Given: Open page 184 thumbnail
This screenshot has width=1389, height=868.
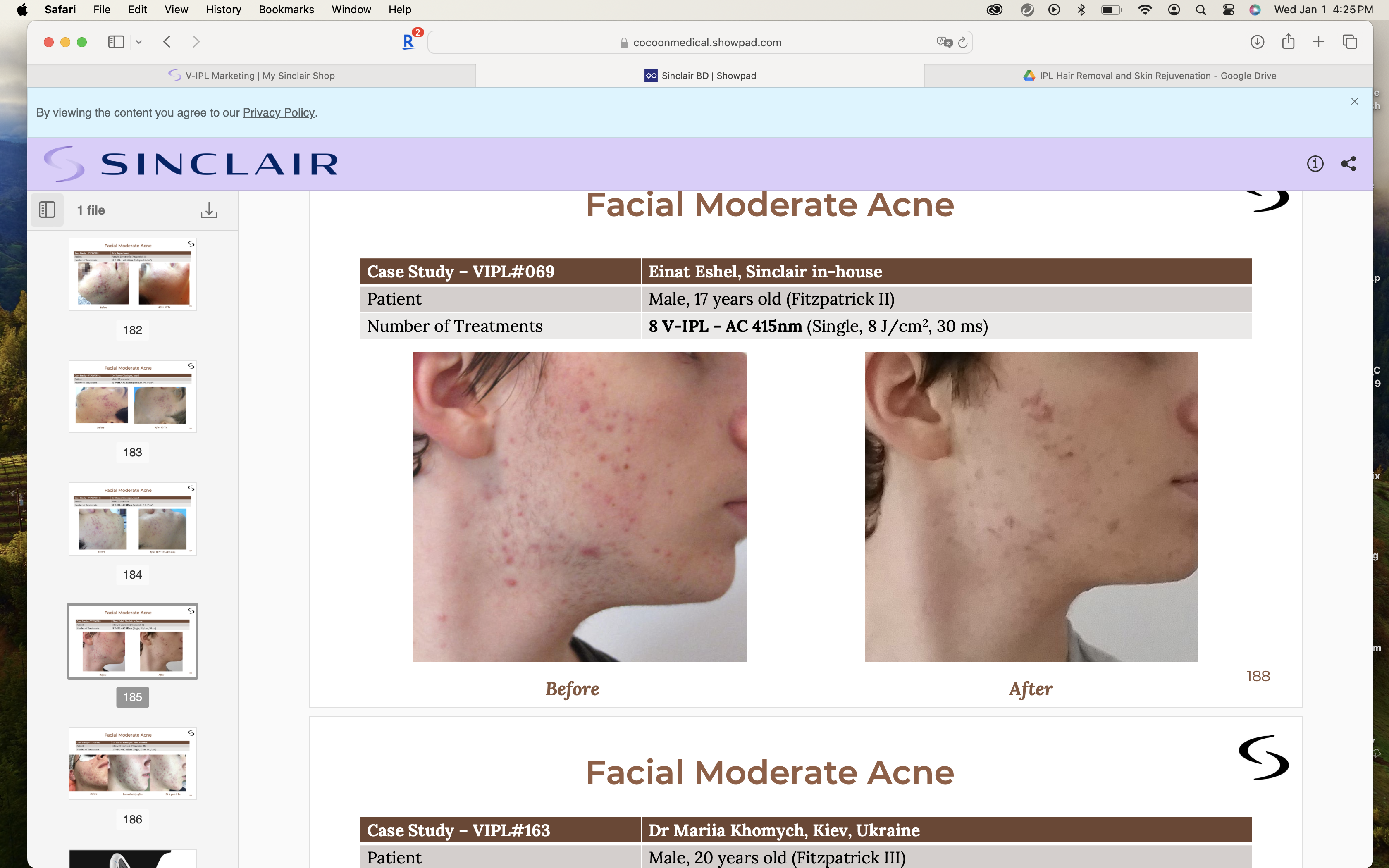Looking at the screenshot, I should [x=133, y=519].
